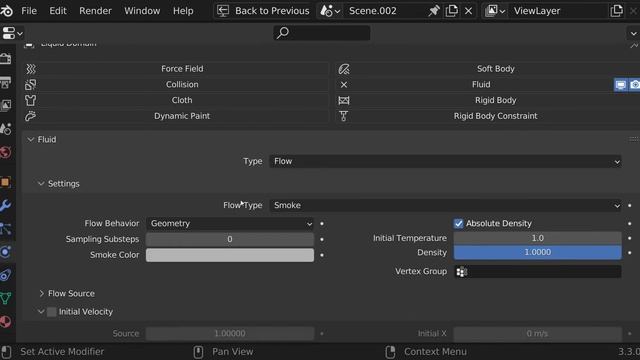Open the Smoke Color swatch
Viewport: 640px width, 360px height.
tap(230, 255)
